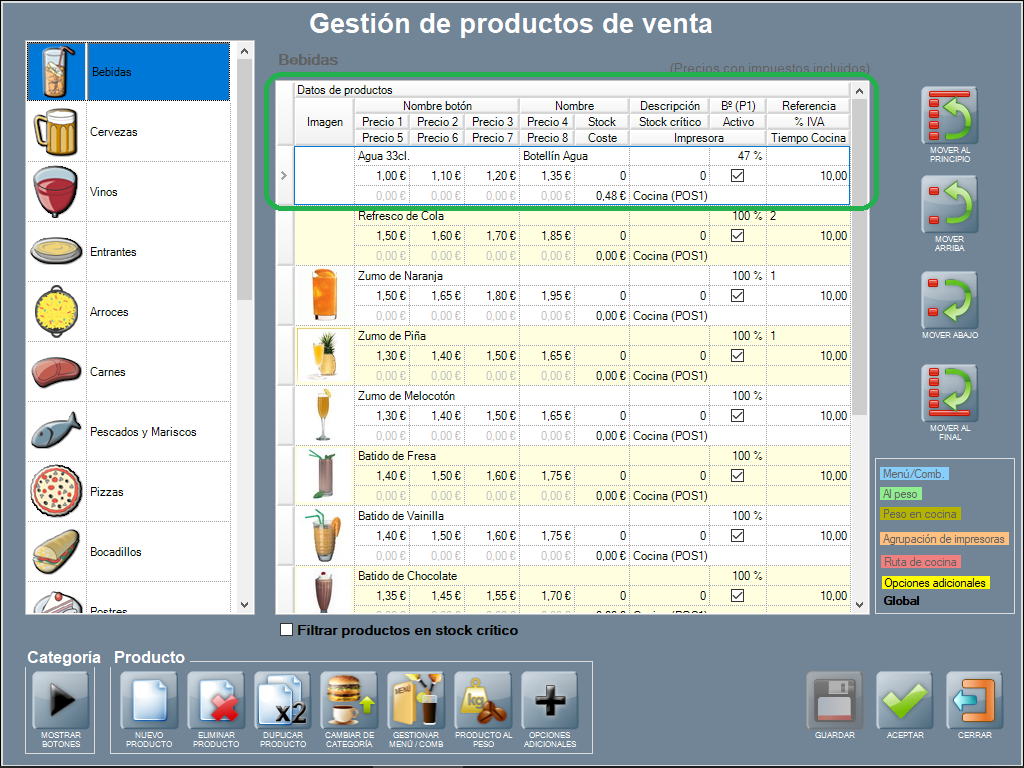
Task: Click the Duplicar Producto x2 icon
Action: [282, 702]
